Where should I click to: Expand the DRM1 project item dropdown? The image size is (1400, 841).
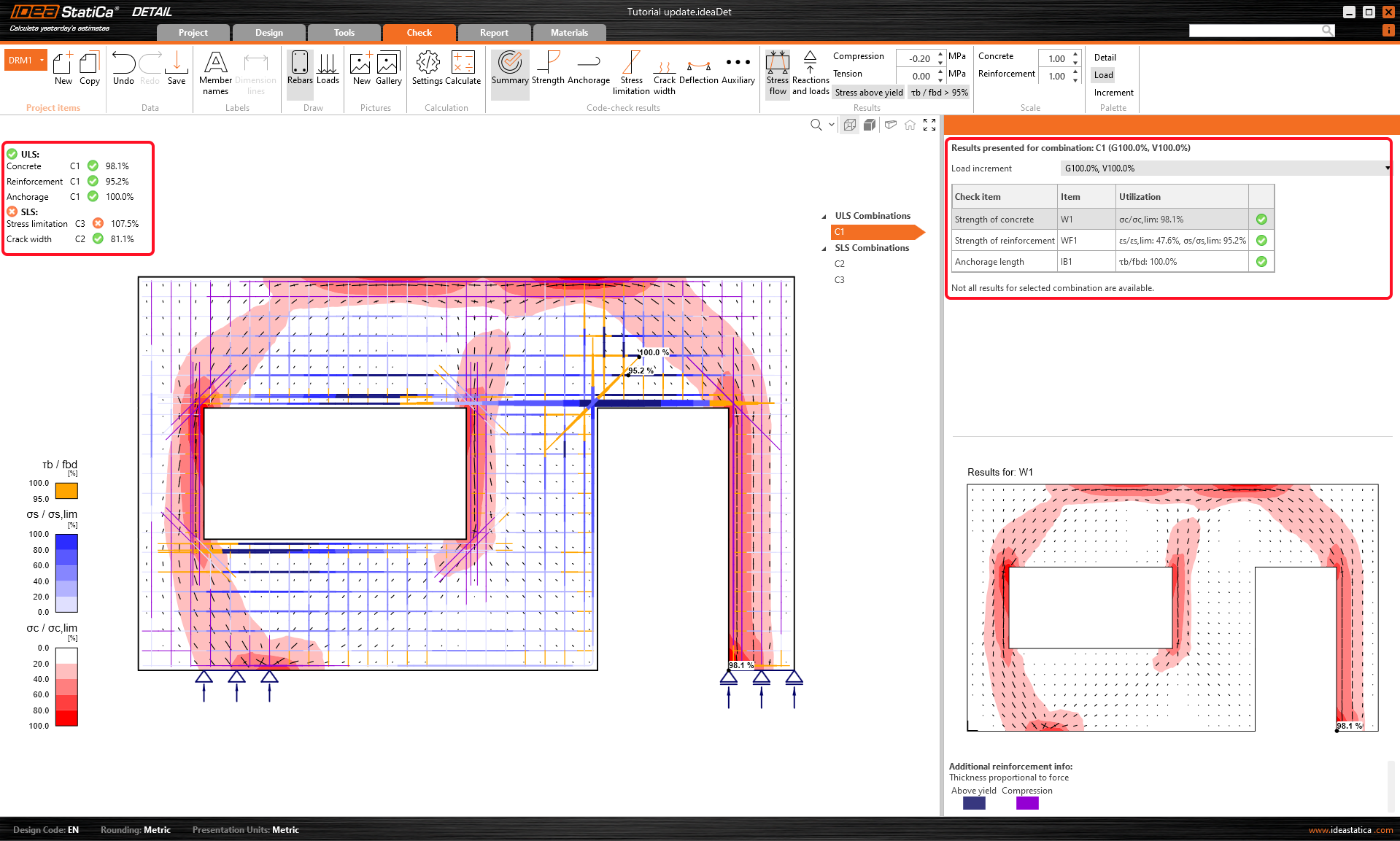(42, 61)
